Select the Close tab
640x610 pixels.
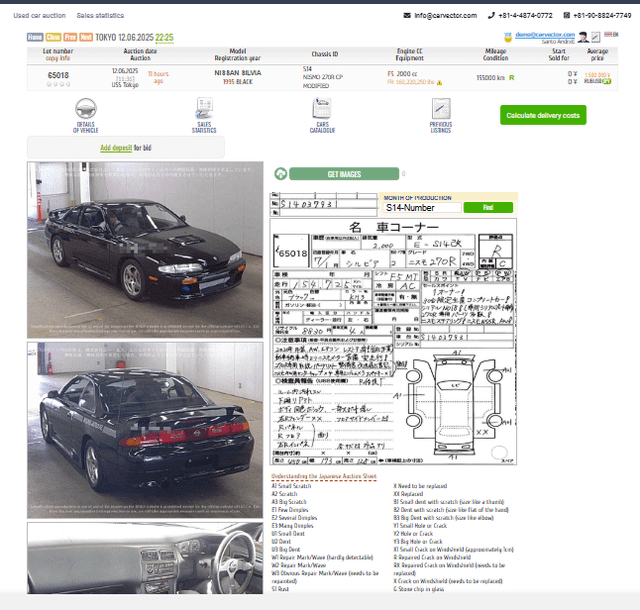click(53, 37)
